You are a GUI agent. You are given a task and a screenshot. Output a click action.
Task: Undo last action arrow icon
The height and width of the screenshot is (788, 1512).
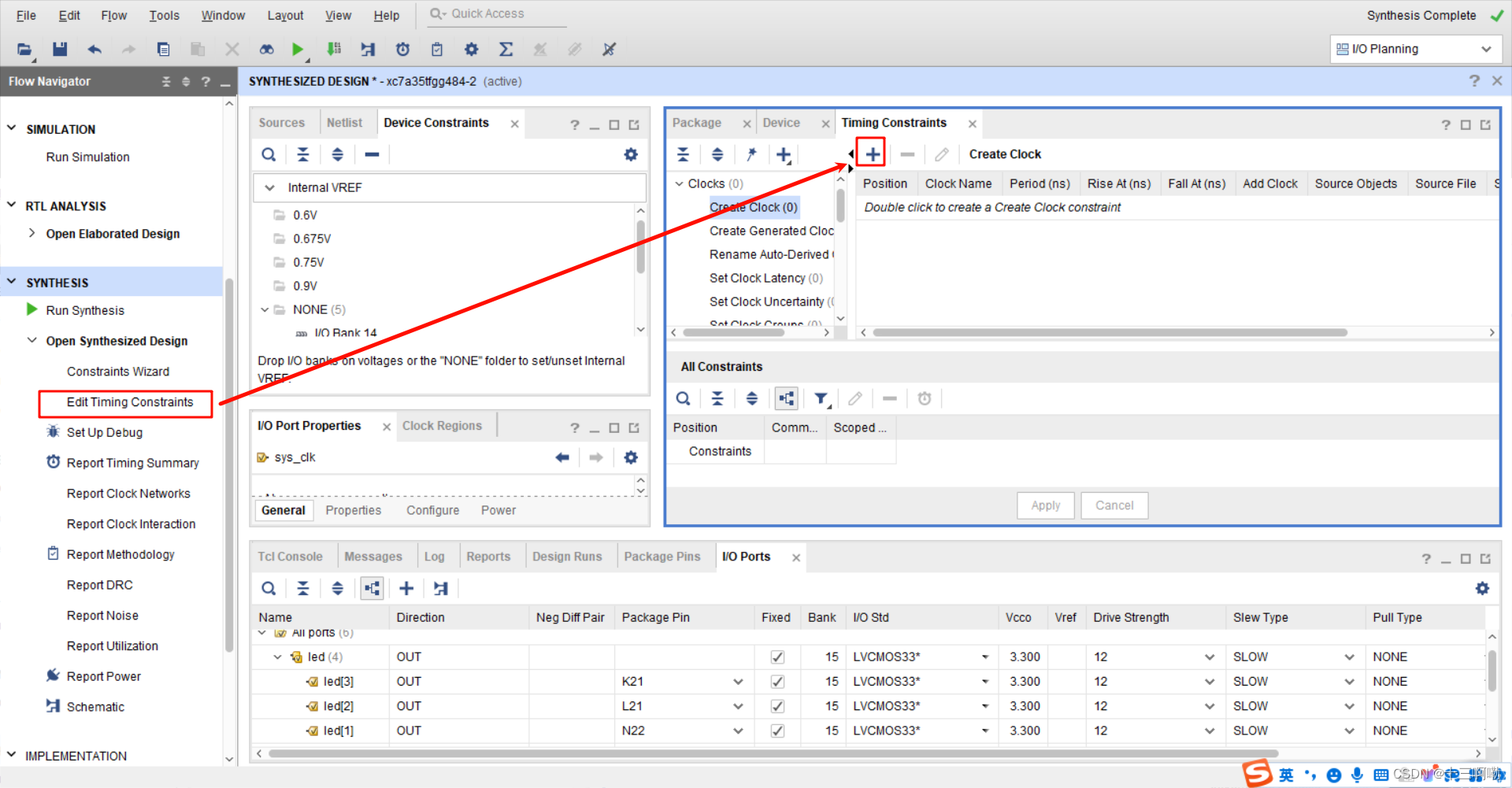point(94,50)
